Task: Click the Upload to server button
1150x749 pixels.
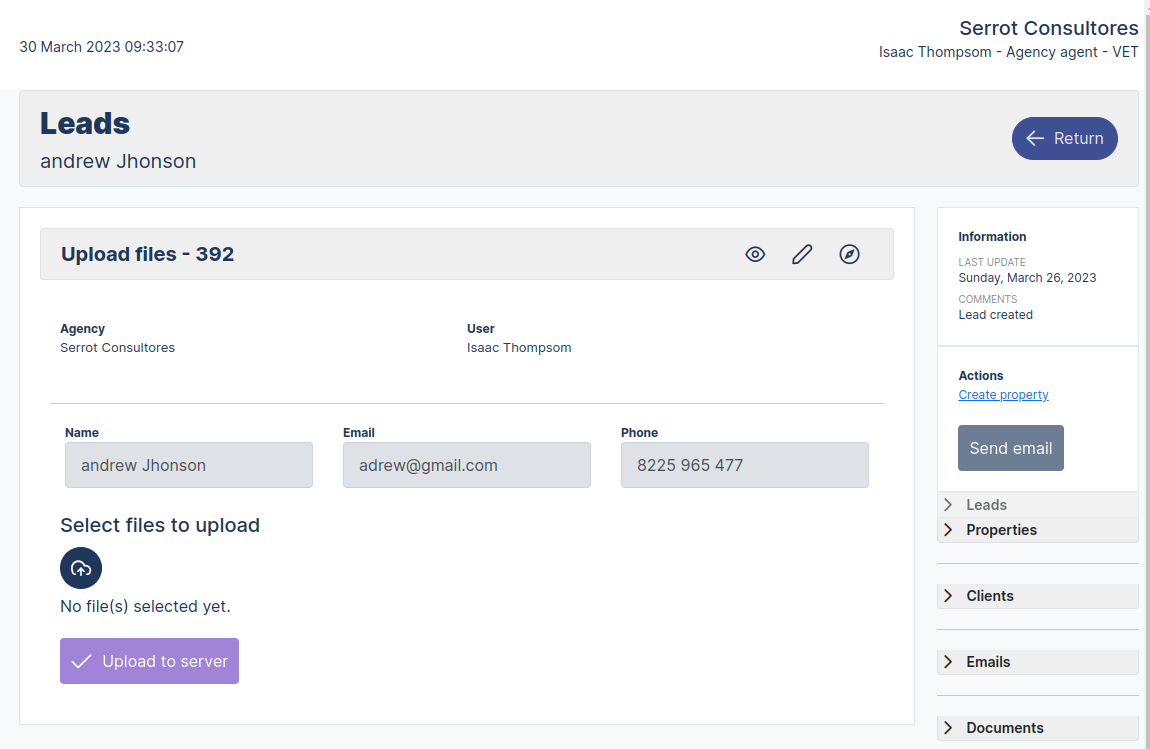Action: (x=149, y=661)
